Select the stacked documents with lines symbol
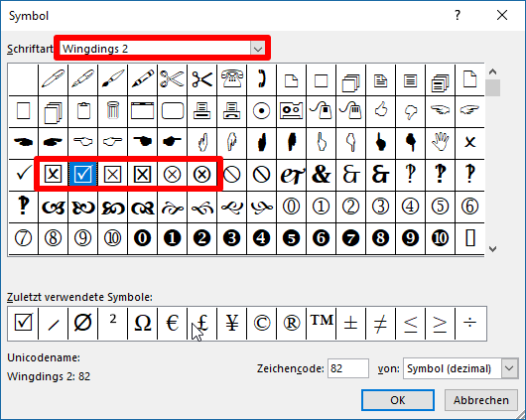526x420 pixels. click(440, 80)
